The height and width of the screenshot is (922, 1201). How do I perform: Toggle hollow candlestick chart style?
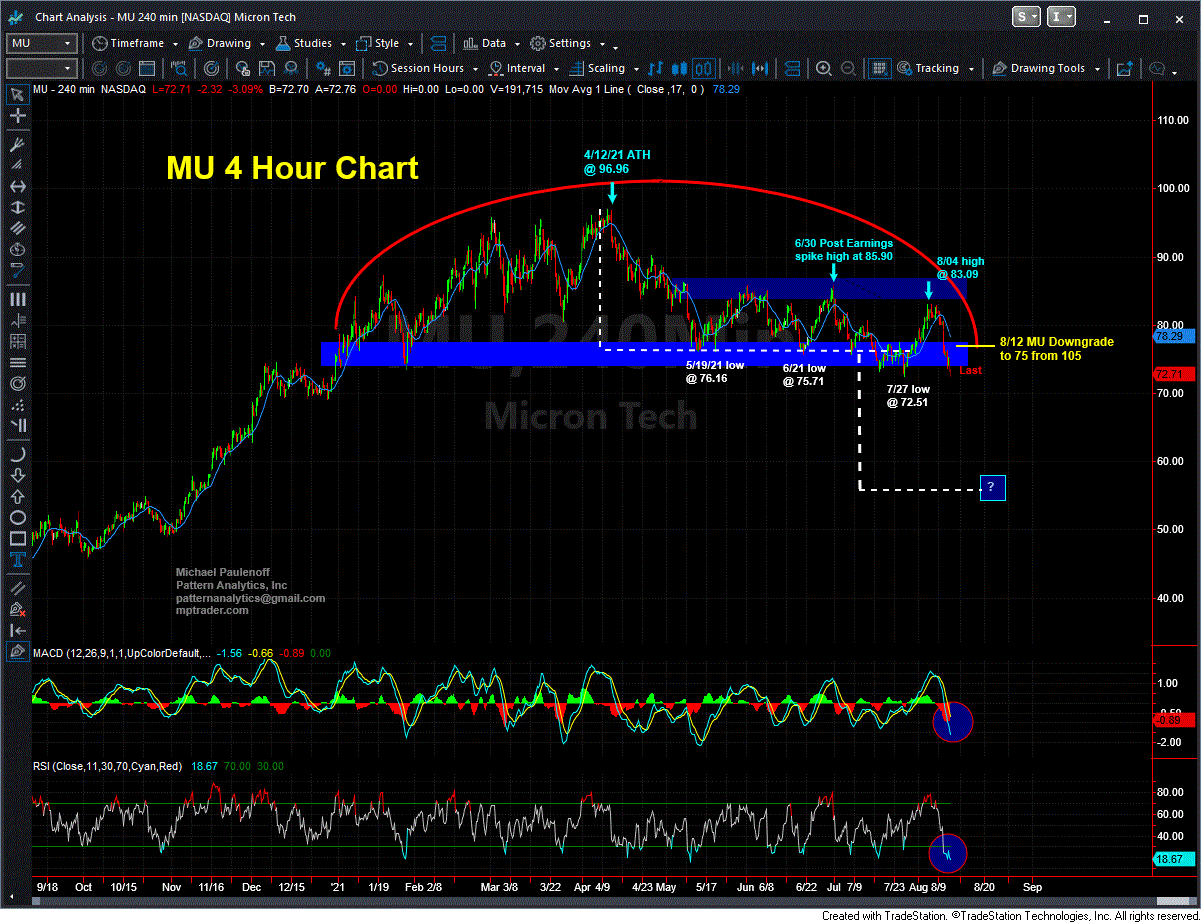point(703,69)
